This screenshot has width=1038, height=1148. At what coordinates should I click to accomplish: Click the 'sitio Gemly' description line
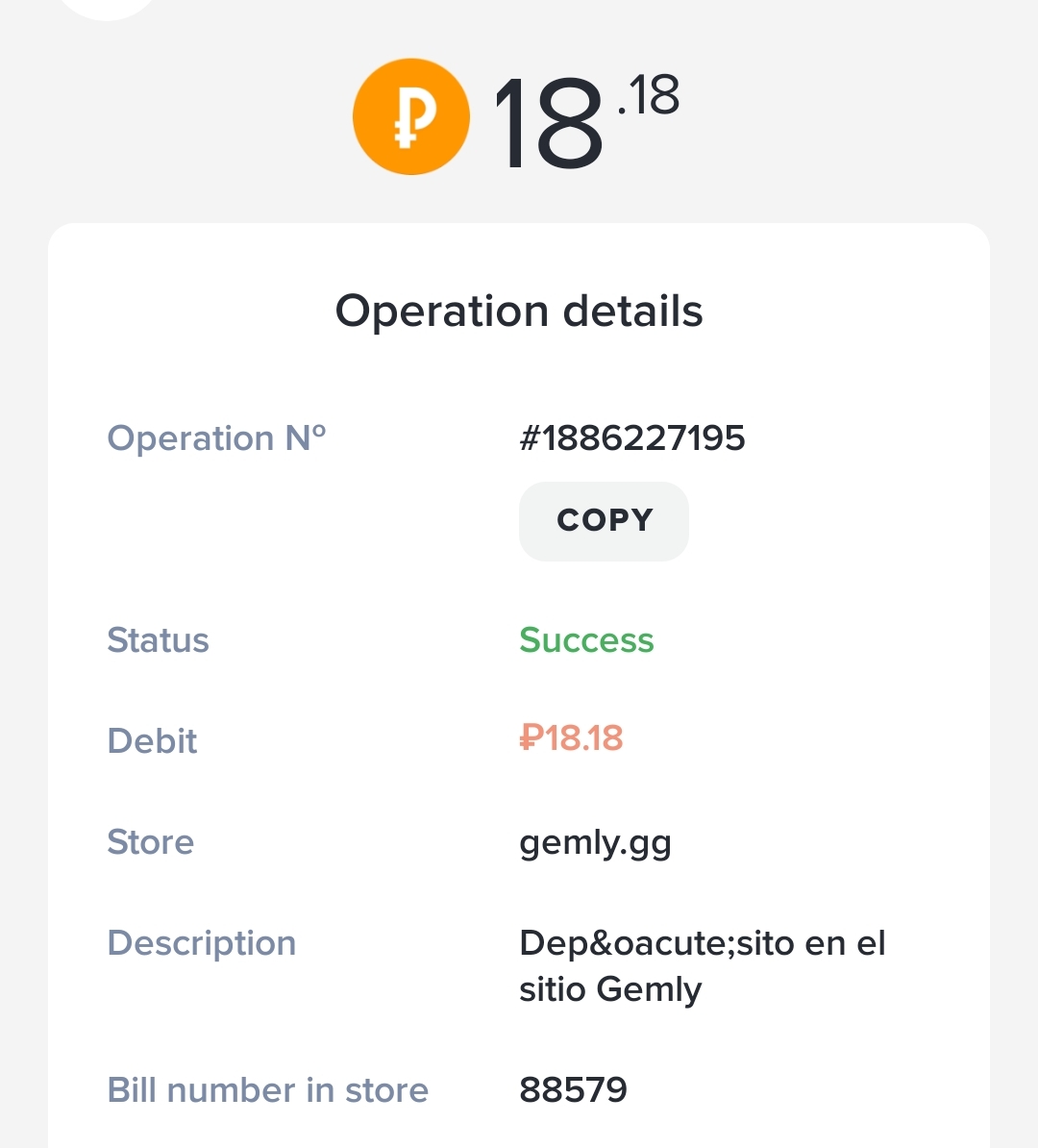[610, 989]
